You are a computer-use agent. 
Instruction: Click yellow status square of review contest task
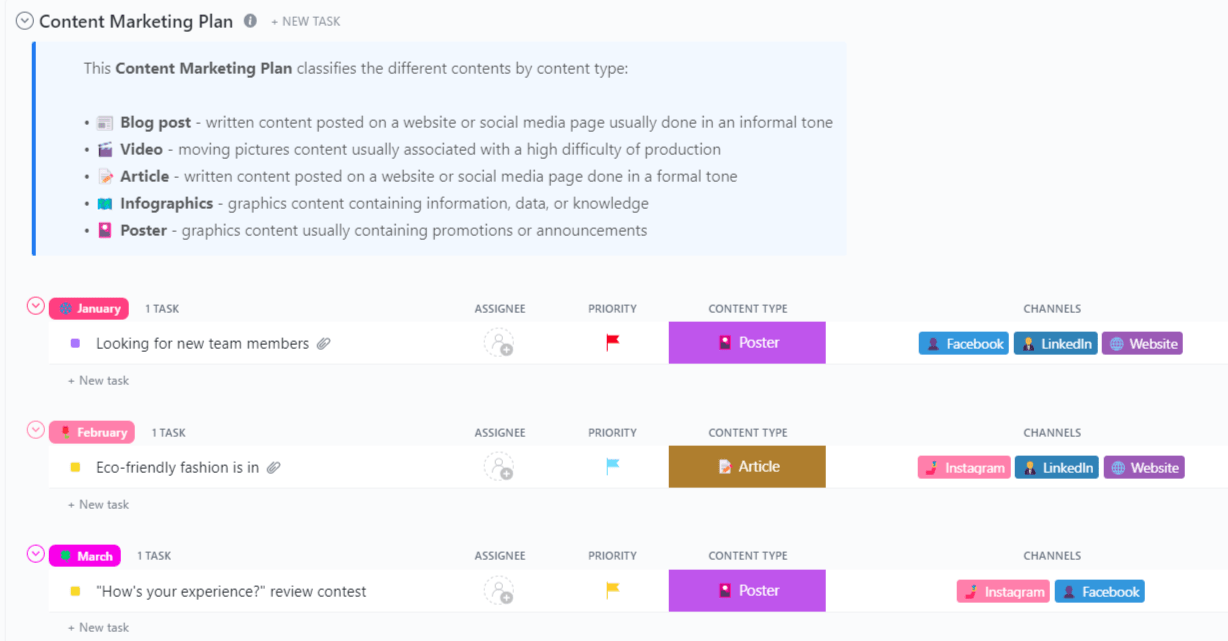[75, 591]
